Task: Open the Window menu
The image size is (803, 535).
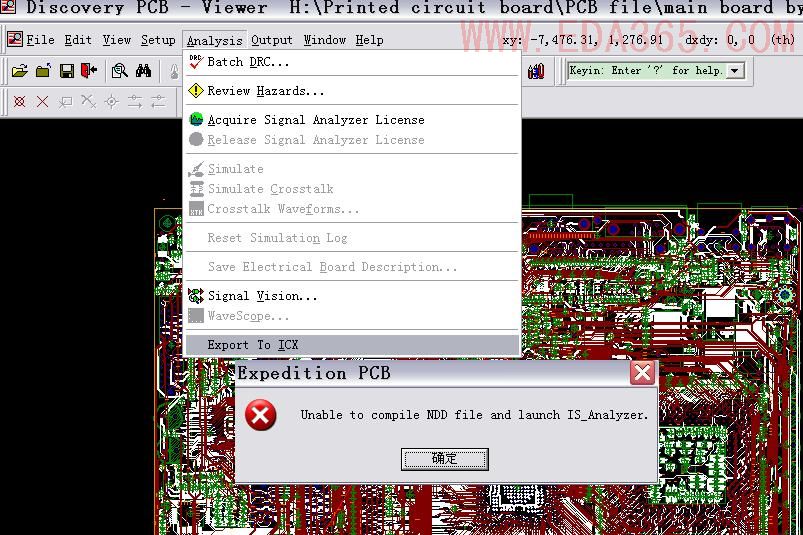Action: point(325,40)
